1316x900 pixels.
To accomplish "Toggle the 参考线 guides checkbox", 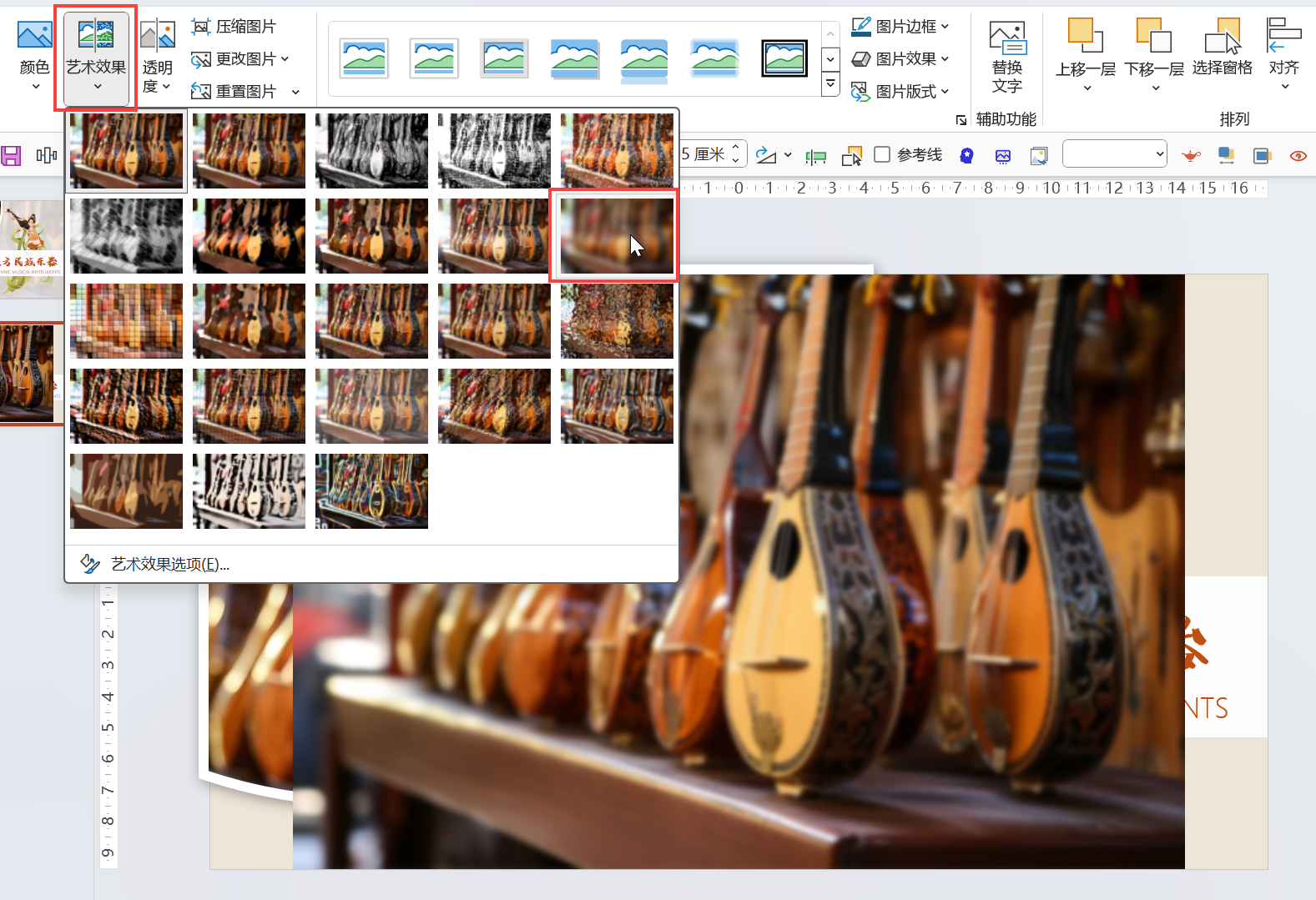I will pyautogui.click(x=882, y=154).
